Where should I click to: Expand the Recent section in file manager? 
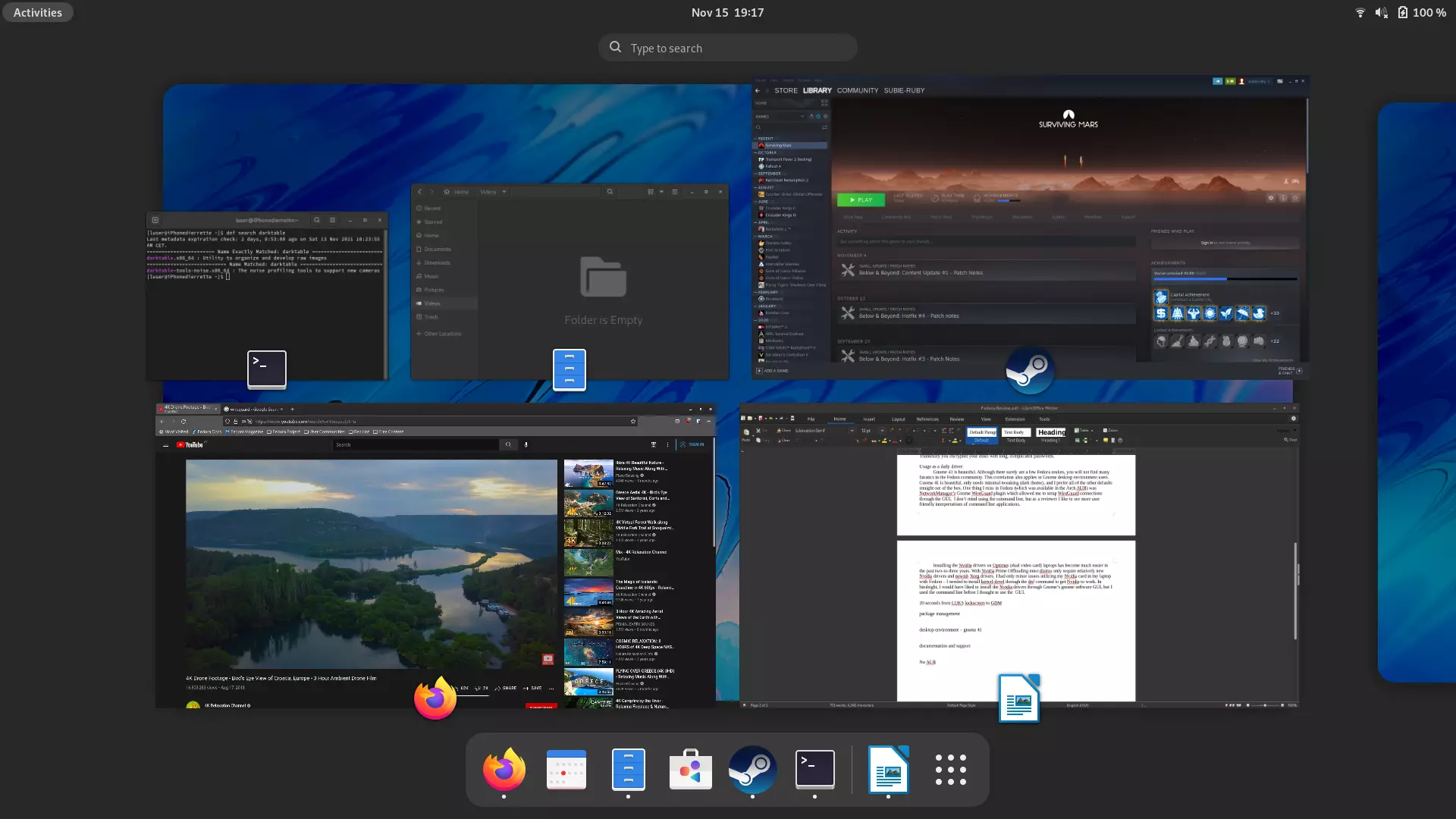point(432,207)
